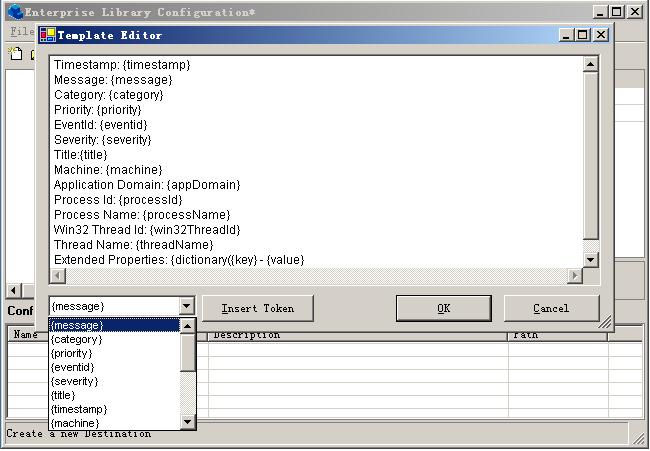This screenshot has height=451, width=650.
Task: Click the text area's scroll down arrow
Action: (590, 260)
